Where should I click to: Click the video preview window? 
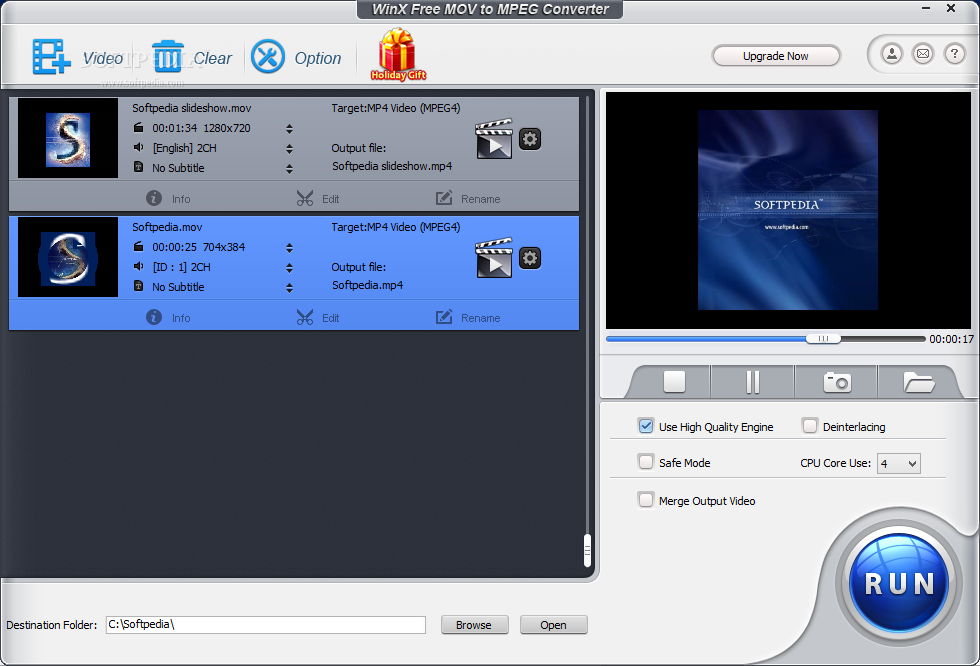pyautogui.click(x=788, y=211)
